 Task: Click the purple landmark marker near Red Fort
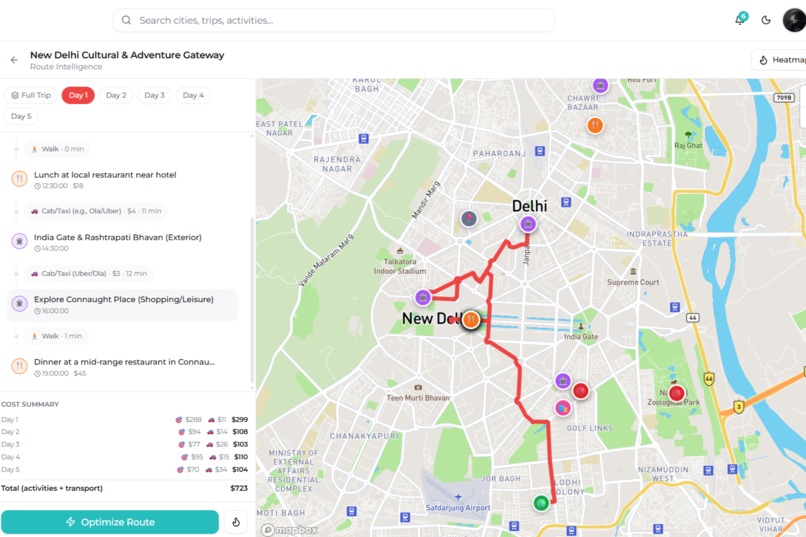coord(600,85)
